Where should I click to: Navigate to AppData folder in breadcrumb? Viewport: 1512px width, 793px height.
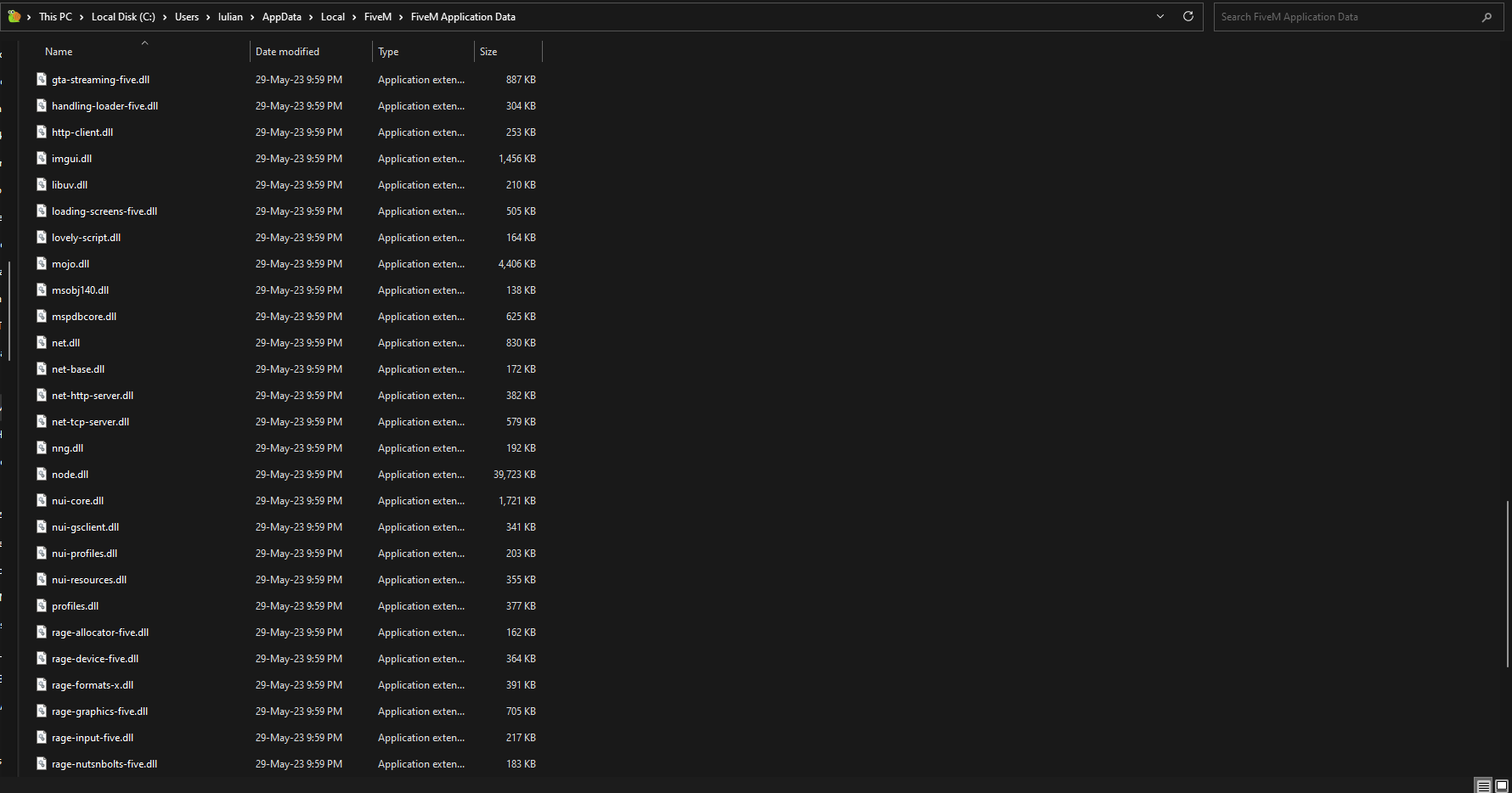tap(282, 17)
